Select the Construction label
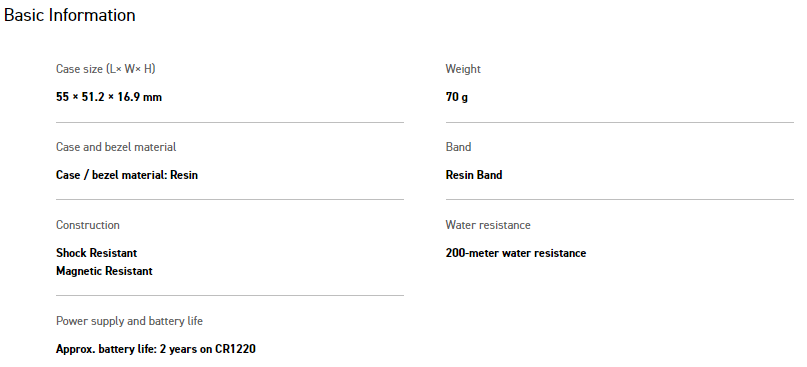807x367 pixels. [x=87, y=225]
